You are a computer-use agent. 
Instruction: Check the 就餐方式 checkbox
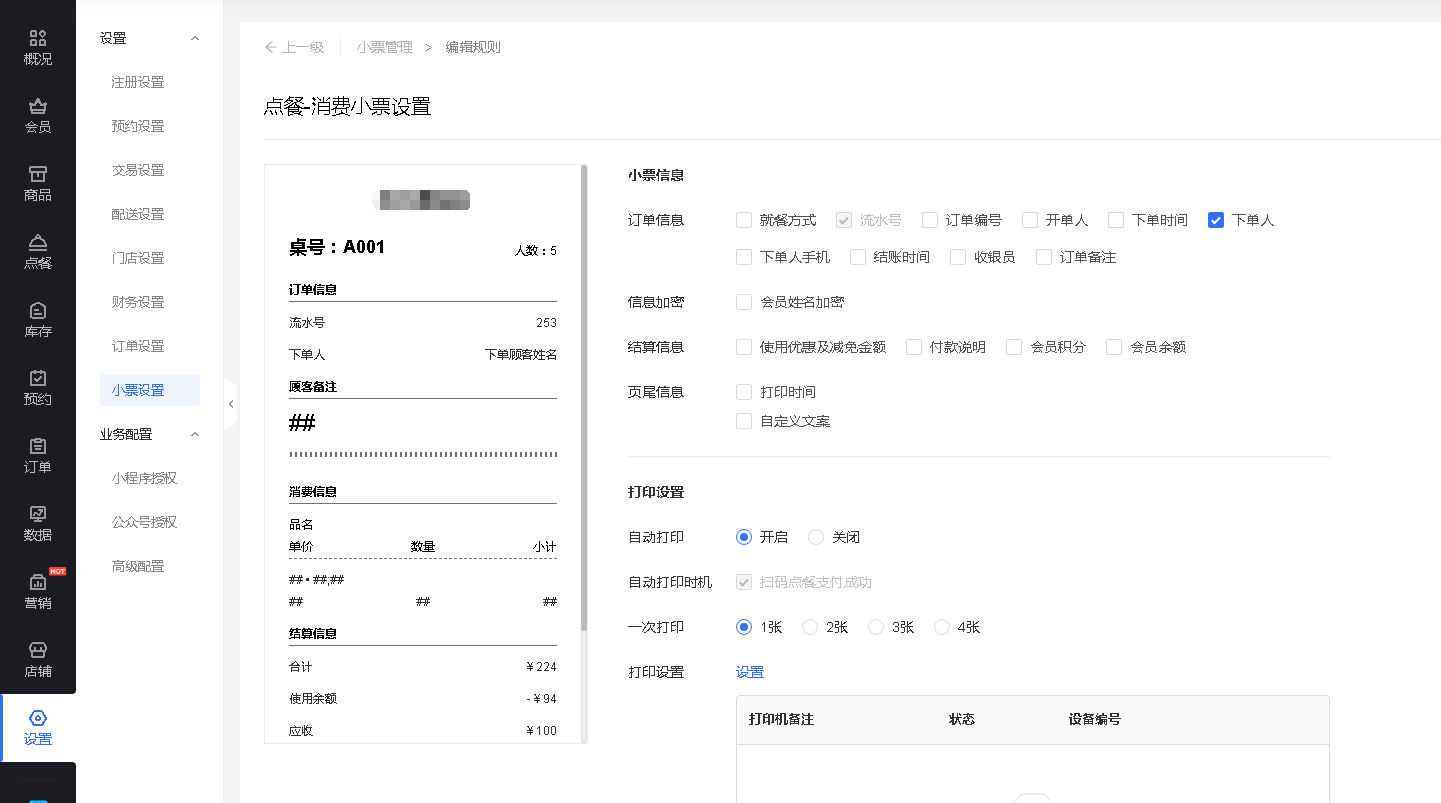click(744, 220)
